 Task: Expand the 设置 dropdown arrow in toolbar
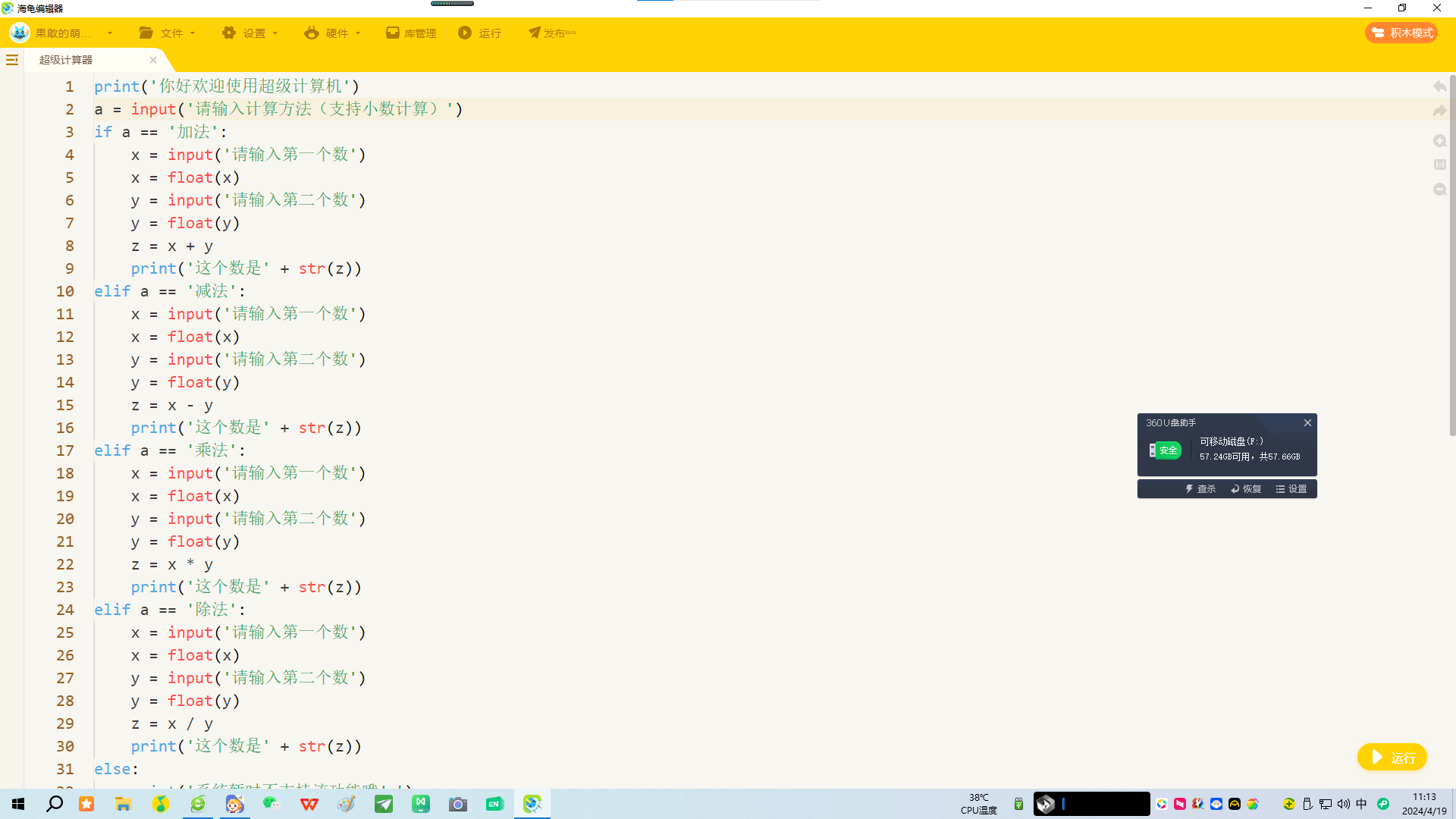pyautogui.click(x=275, y=33)
